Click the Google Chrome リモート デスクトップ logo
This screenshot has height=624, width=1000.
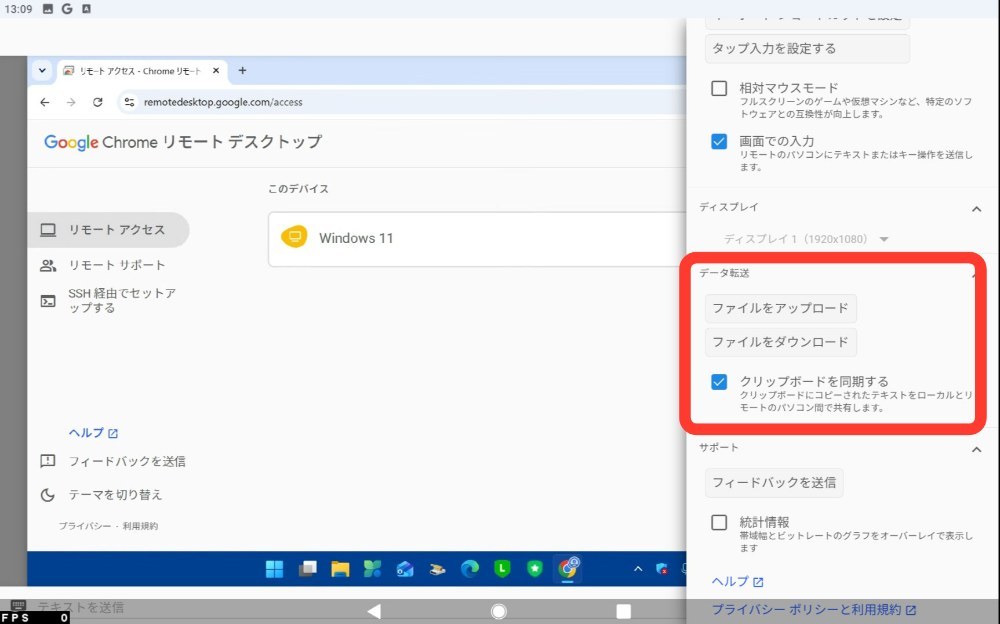pos(183,142)
